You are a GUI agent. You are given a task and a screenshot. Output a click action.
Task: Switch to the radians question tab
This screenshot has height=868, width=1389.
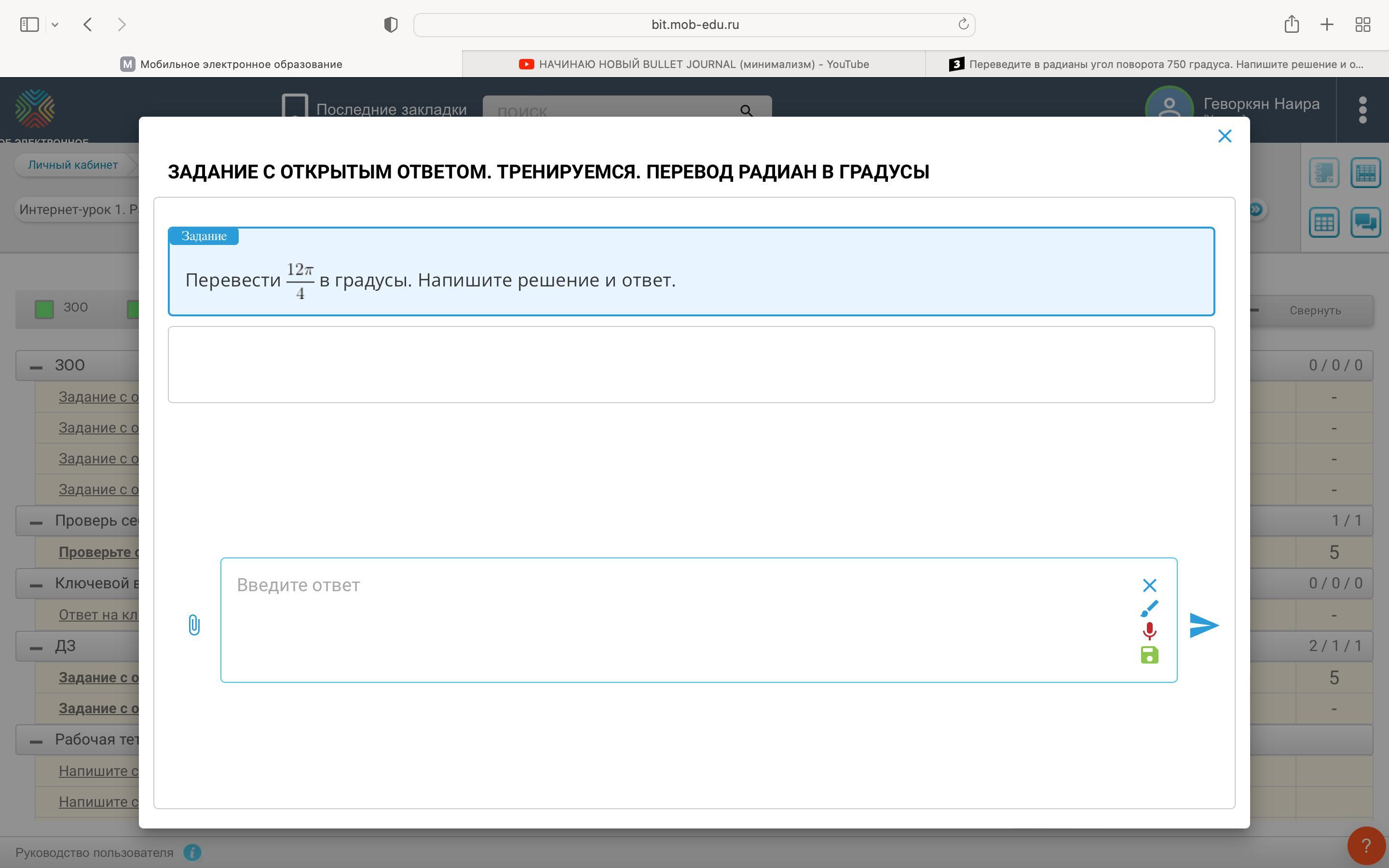click(1157, 64)
